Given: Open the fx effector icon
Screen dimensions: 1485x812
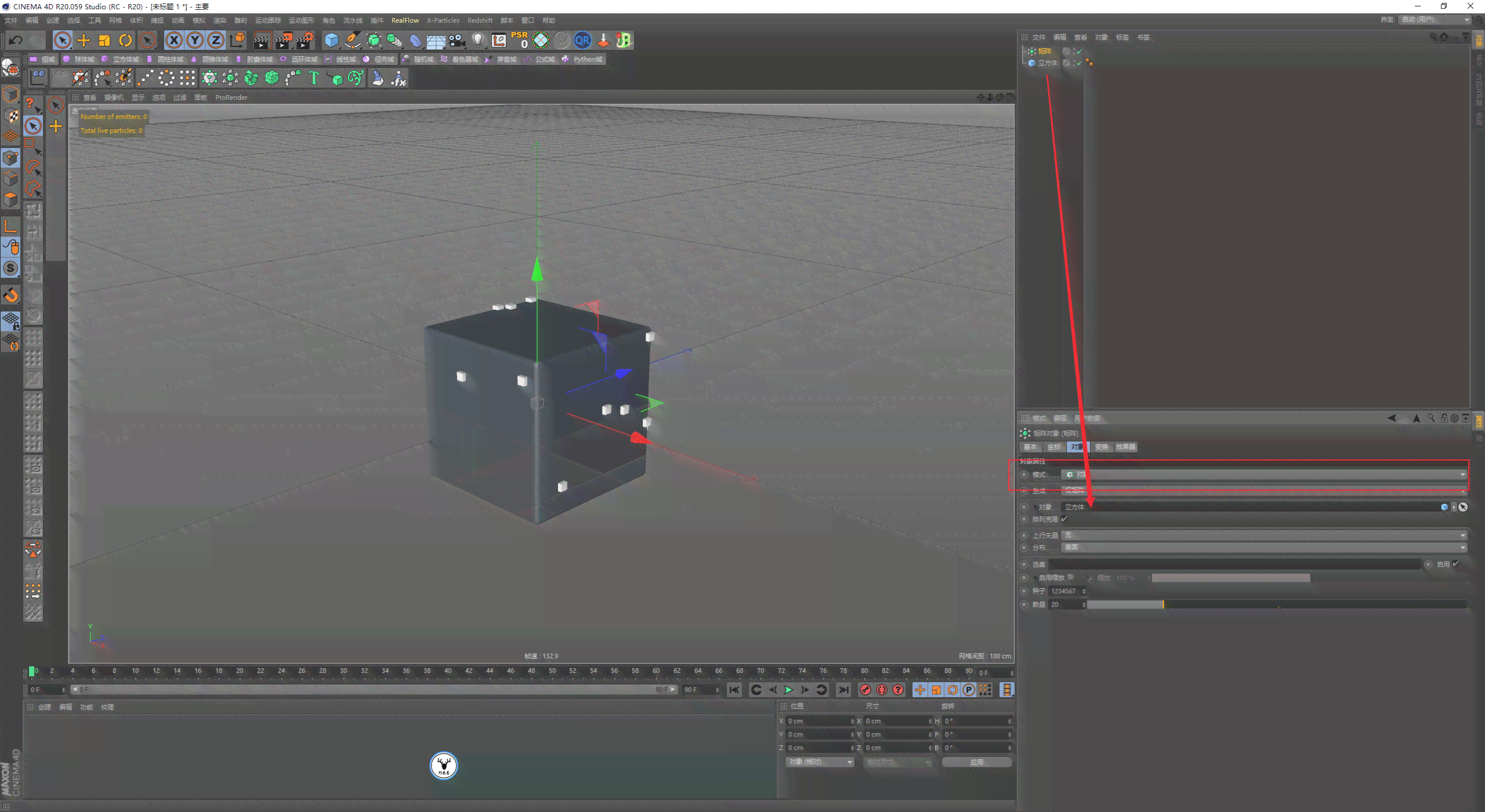Looking at the screenshot, I should (399, 78).
